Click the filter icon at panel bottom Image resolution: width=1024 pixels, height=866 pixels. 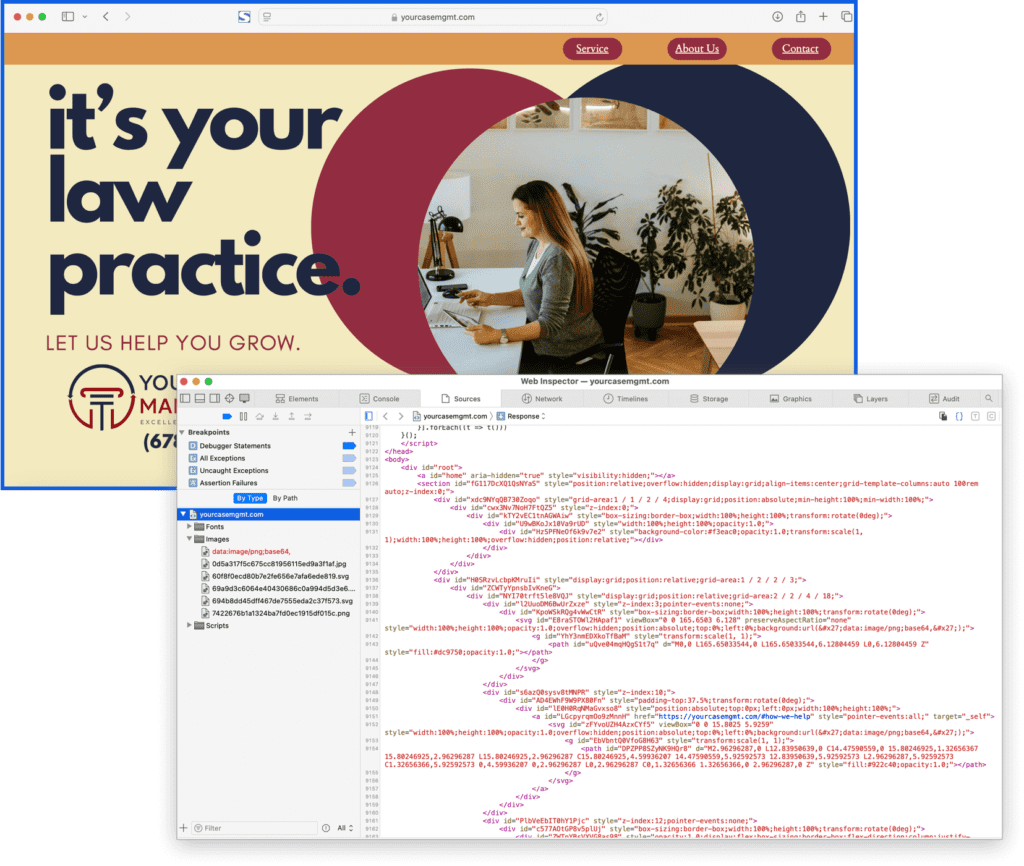(x=199, y=829)
